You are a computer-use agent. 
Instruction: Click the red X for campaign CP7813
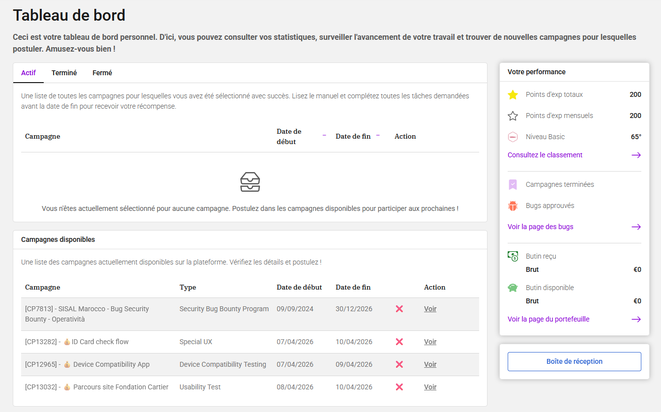(x=399, y=309)
